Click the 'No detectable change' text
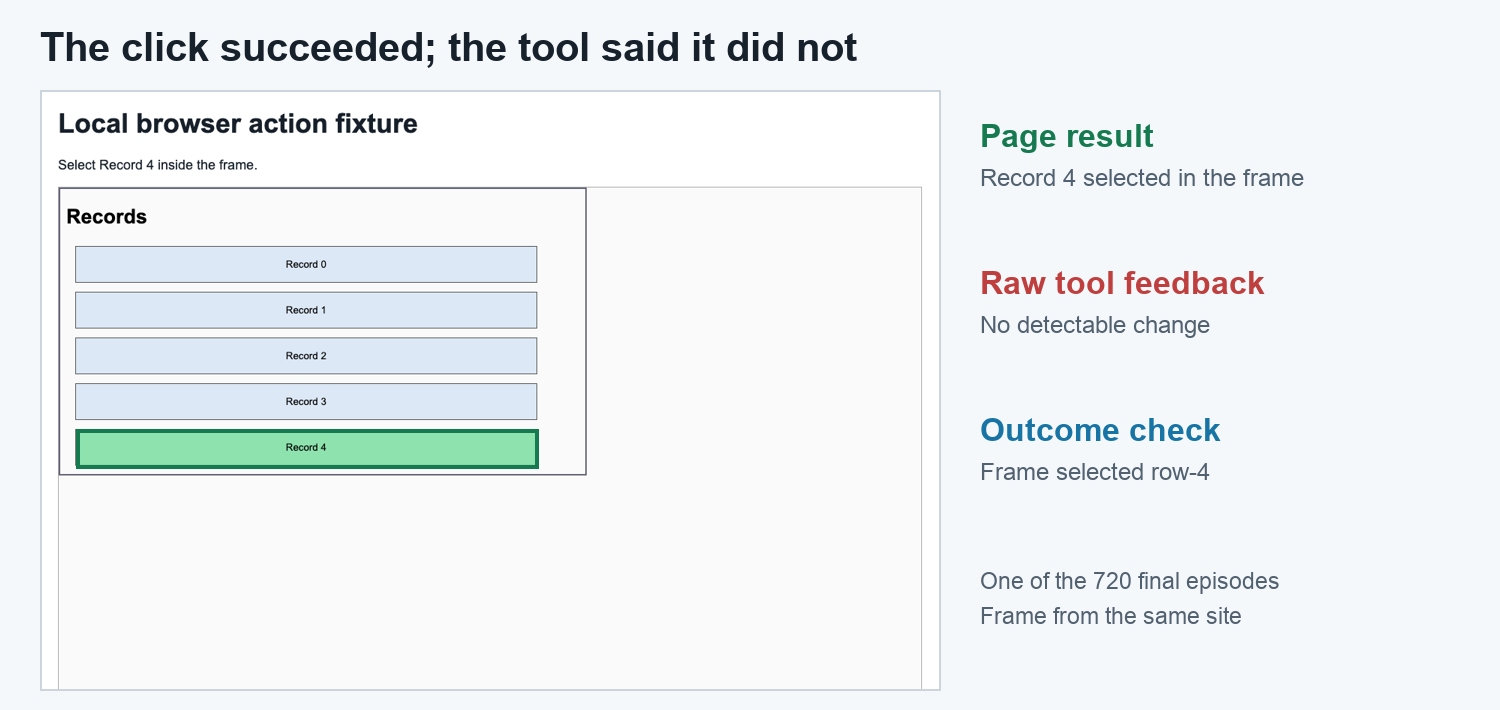Screen dimensions: 1500x710 (x=1095, y=325)
